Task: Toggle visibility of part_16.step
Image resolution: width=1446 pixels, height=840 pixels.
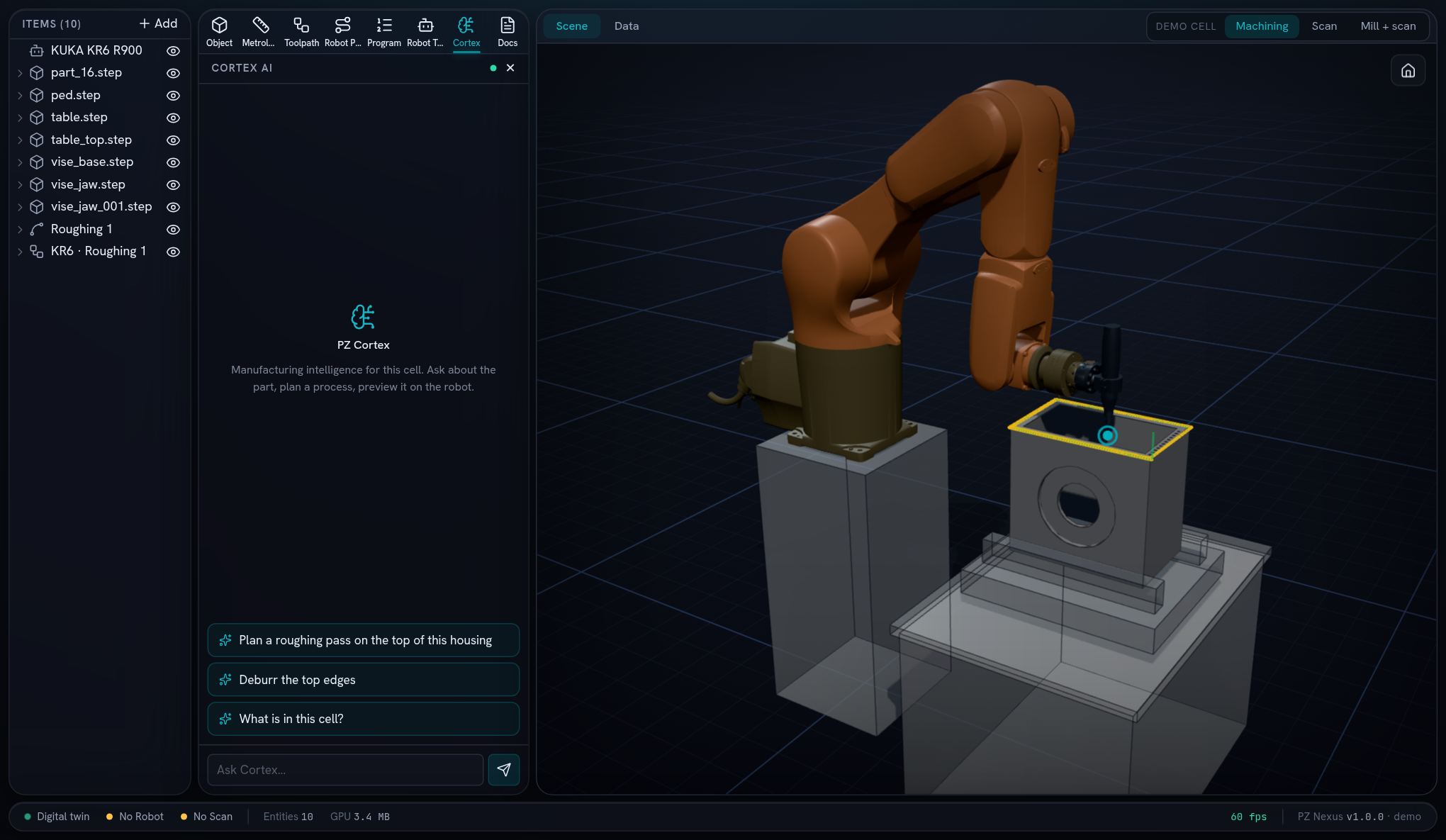Action: coord(173,73)
